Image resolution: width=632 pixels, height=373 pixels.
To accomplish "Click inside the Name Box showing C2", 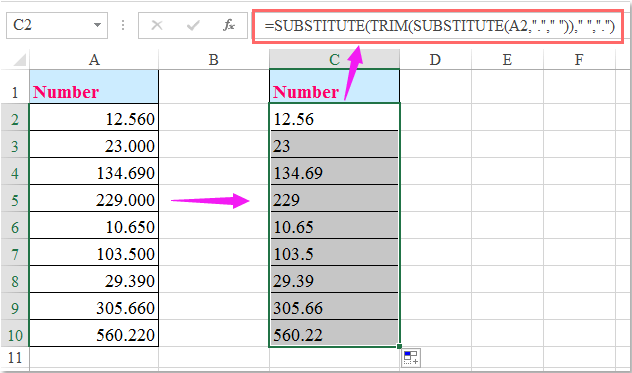I will 48,25.
